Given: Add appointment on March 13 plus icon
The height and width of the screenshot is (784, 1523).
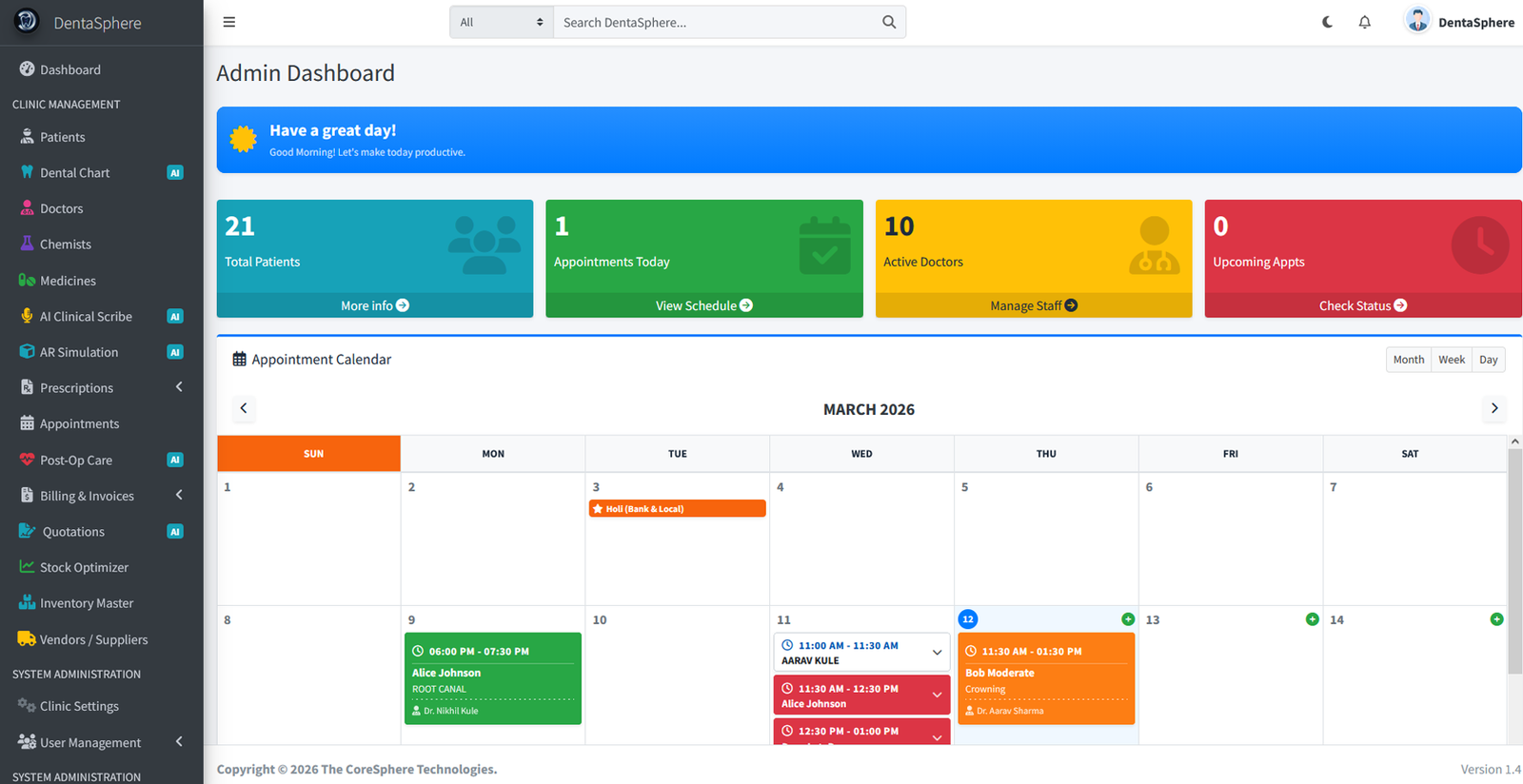Looking at the screenshot, I should coord(1313,619).
